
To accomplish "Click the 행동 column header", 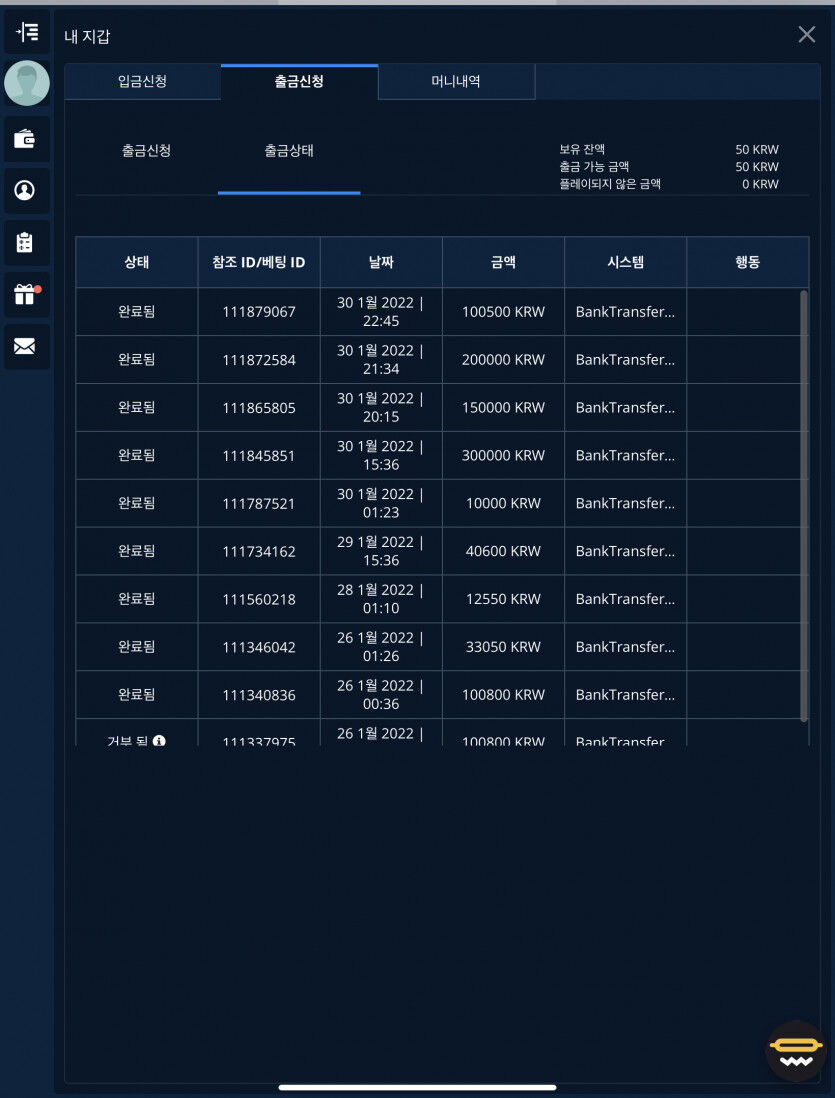I will coord(747,263).
